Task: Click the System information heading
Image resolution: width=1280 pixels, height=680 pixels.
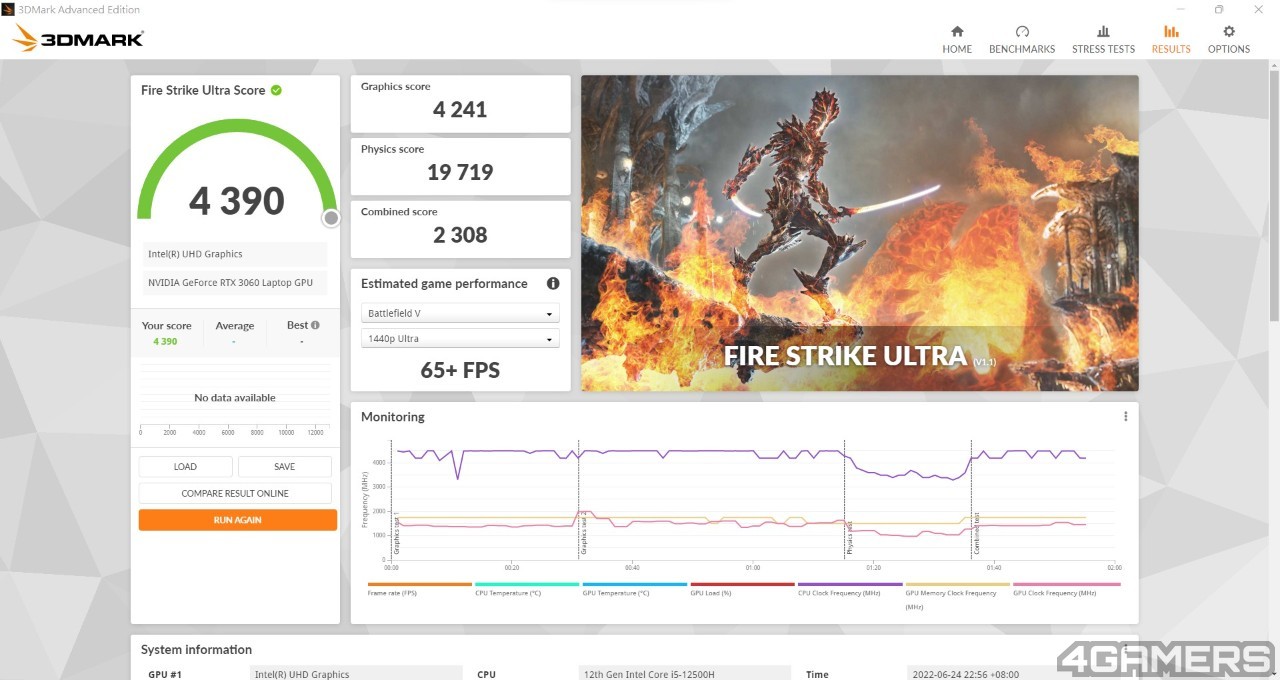Action: (x=196, y=650)
